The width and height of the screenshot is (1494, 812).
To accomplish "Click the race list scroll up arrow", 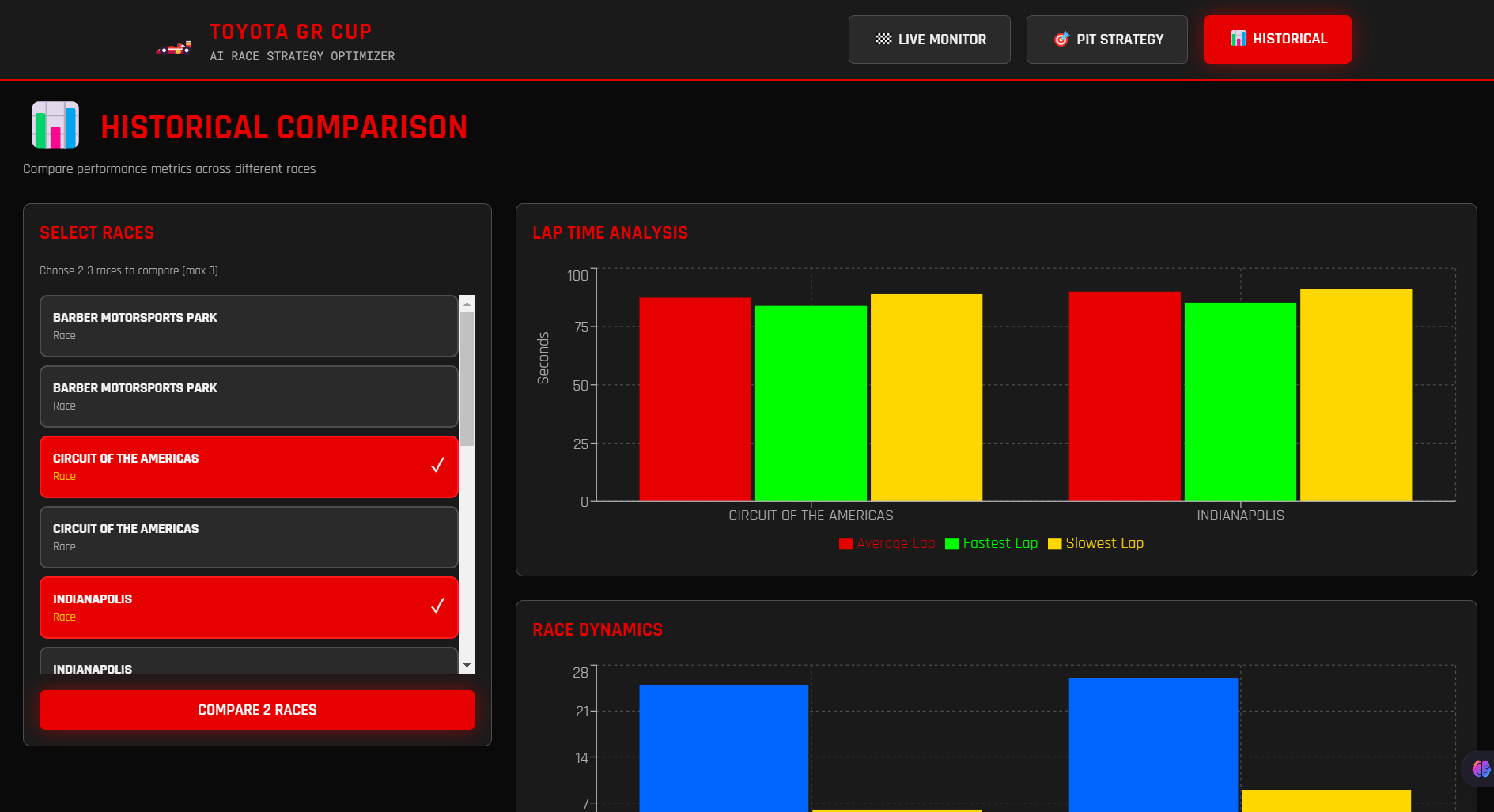I will pyautogui.click(x=467, y=304).
